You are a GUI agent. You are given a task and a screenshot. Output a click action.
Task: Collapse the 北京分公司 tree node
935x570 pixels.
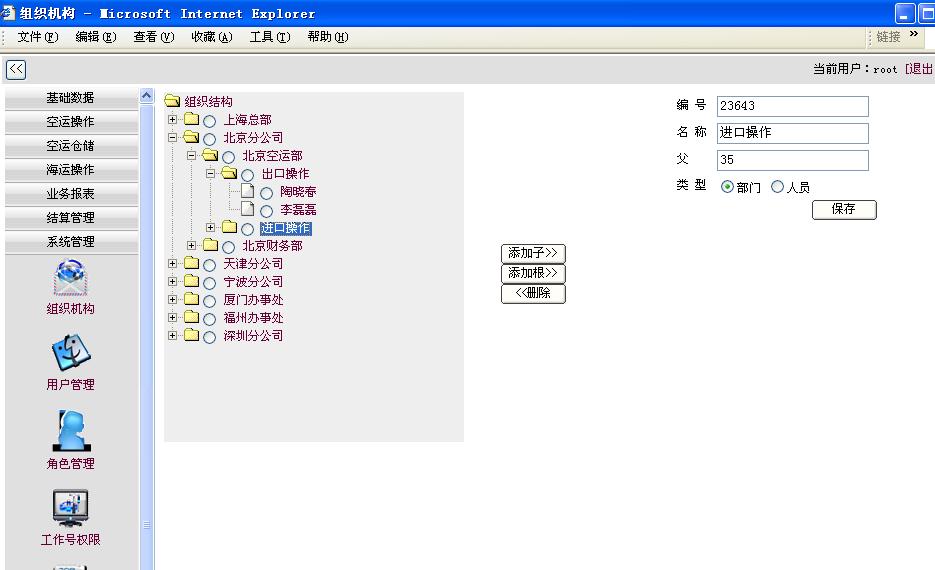172,137
